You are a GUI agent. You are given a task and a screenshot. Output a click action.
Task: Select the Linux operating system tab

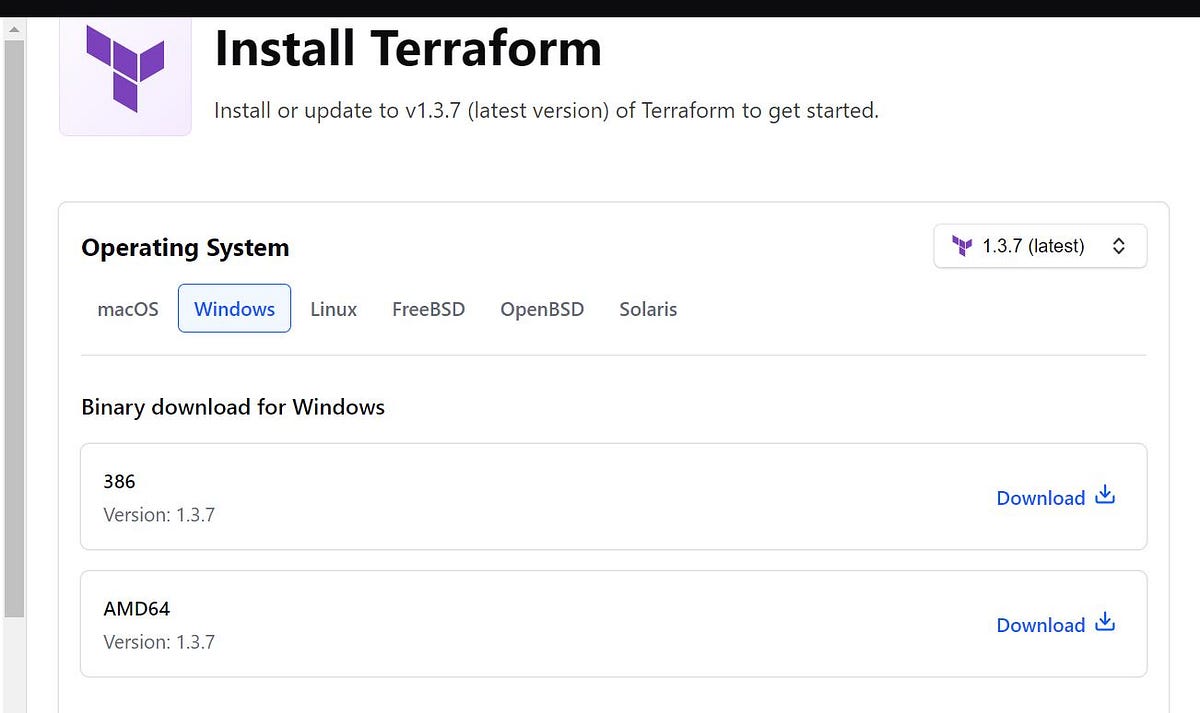(333, 309)
